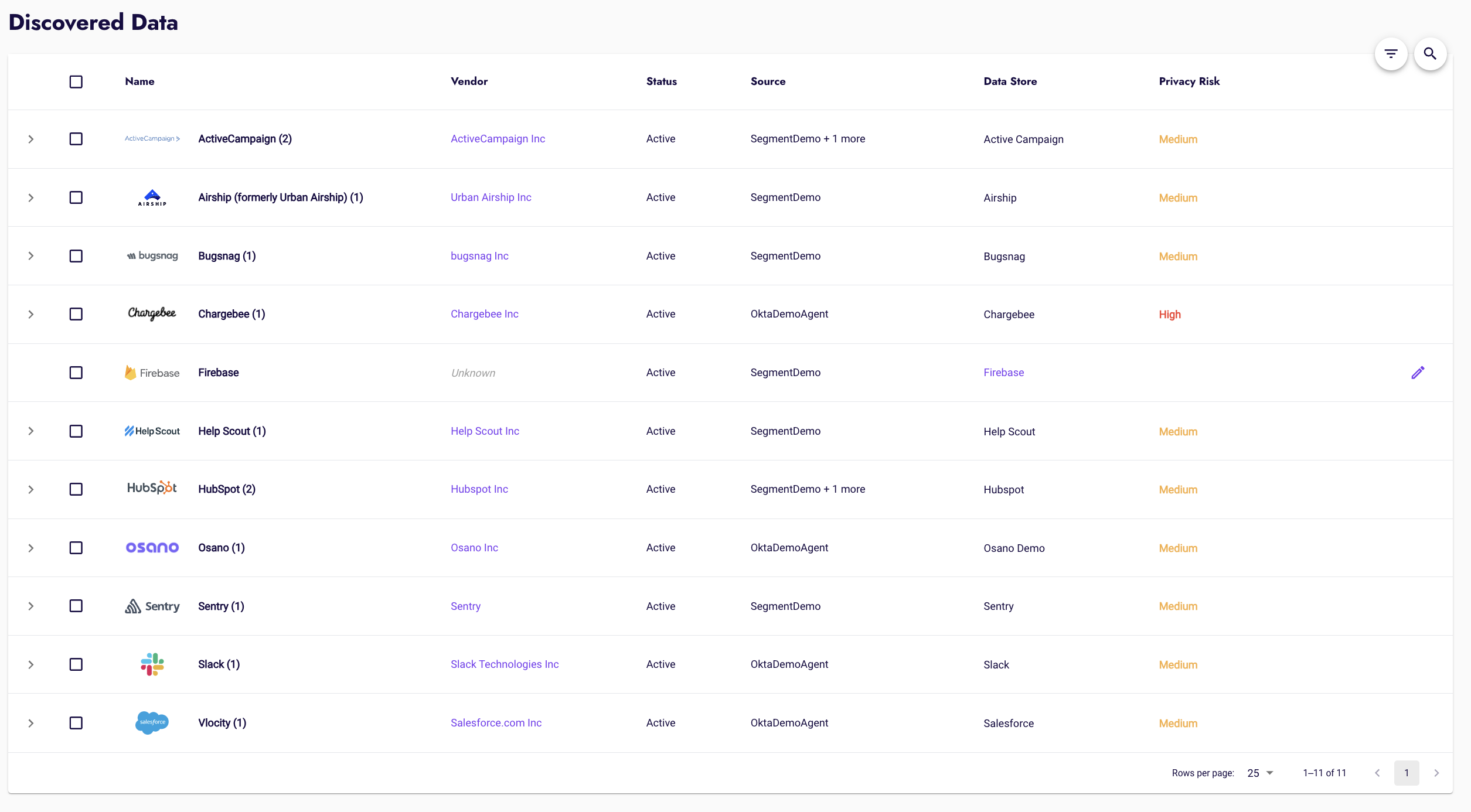1471x812 pixels.
Task: Open the rows per page dropdown
Action: (x=1260, y=773)
